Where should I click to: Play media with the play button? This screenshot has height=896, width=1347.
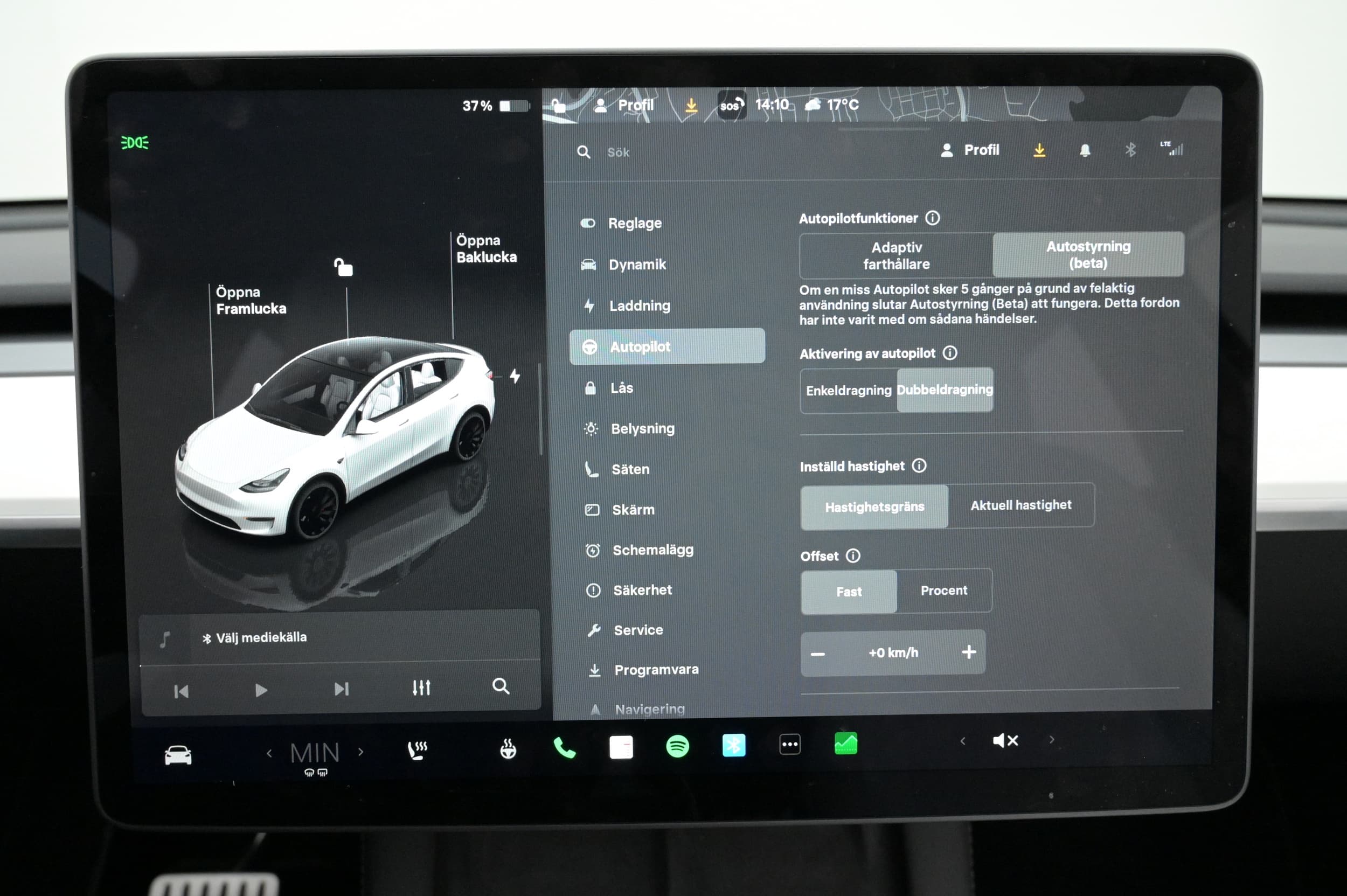[x=261, y=690]
